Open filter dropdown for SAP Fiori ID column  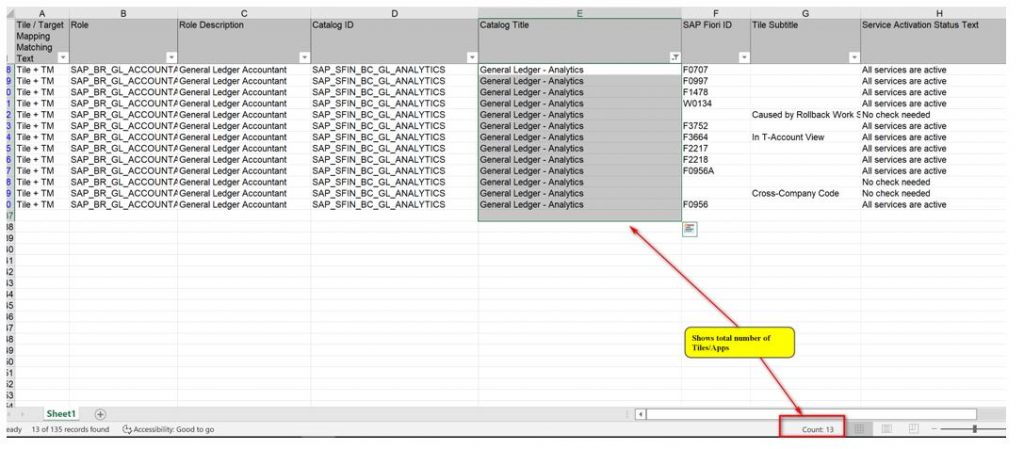[744, 57]
